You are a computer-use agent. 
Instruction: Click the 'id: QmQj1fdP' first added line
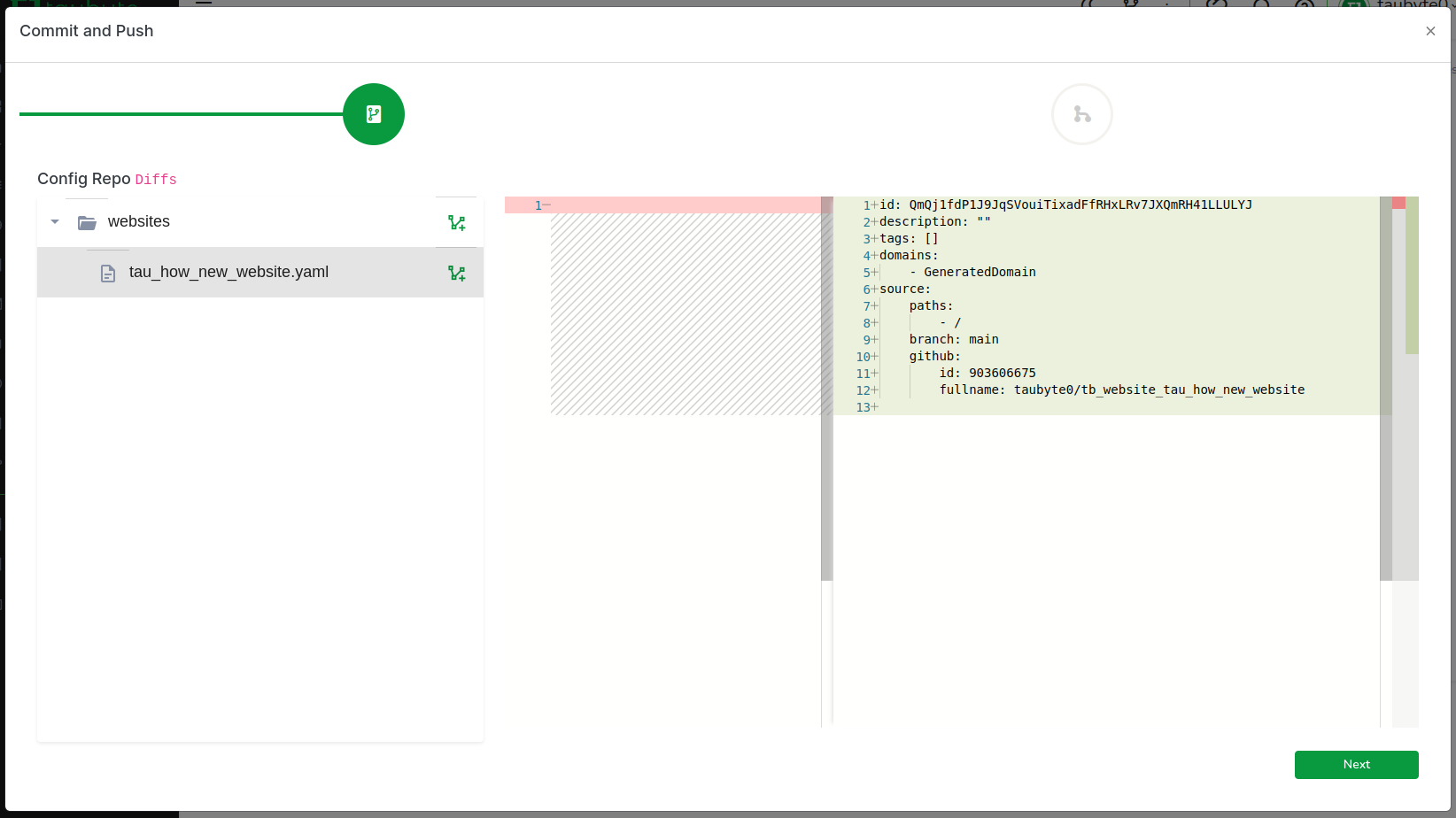1065,205
